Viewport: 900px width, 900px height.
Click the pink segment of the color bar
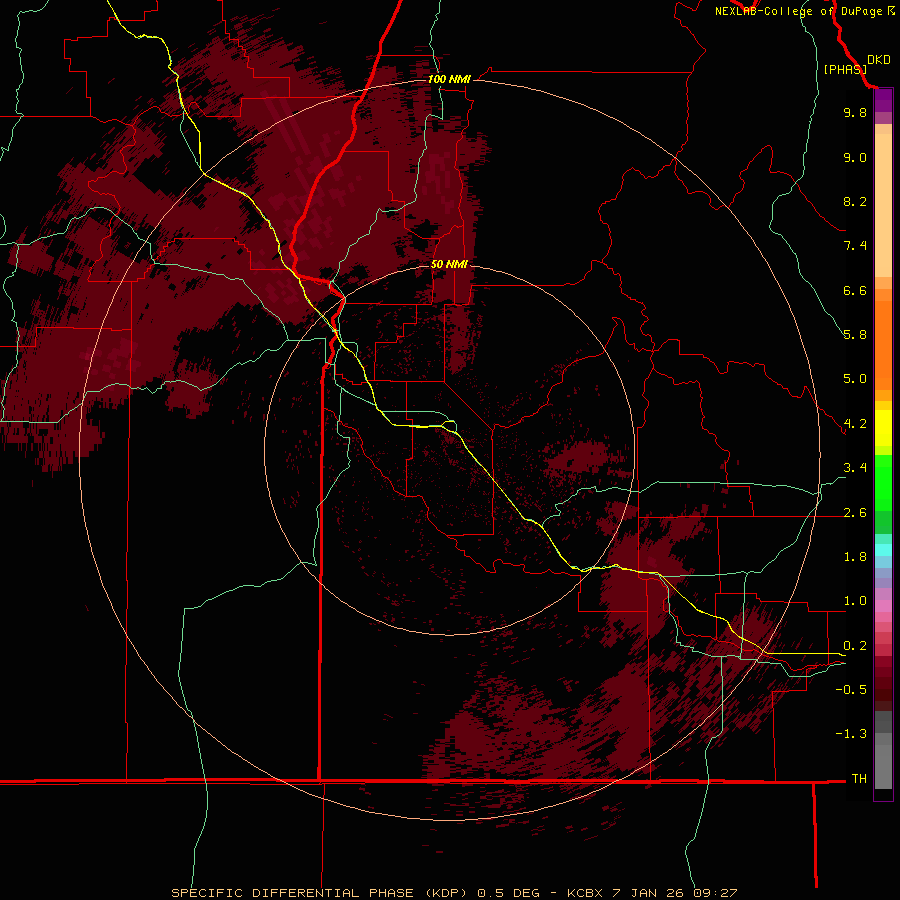pyautogui.click(x=883, y=606)
